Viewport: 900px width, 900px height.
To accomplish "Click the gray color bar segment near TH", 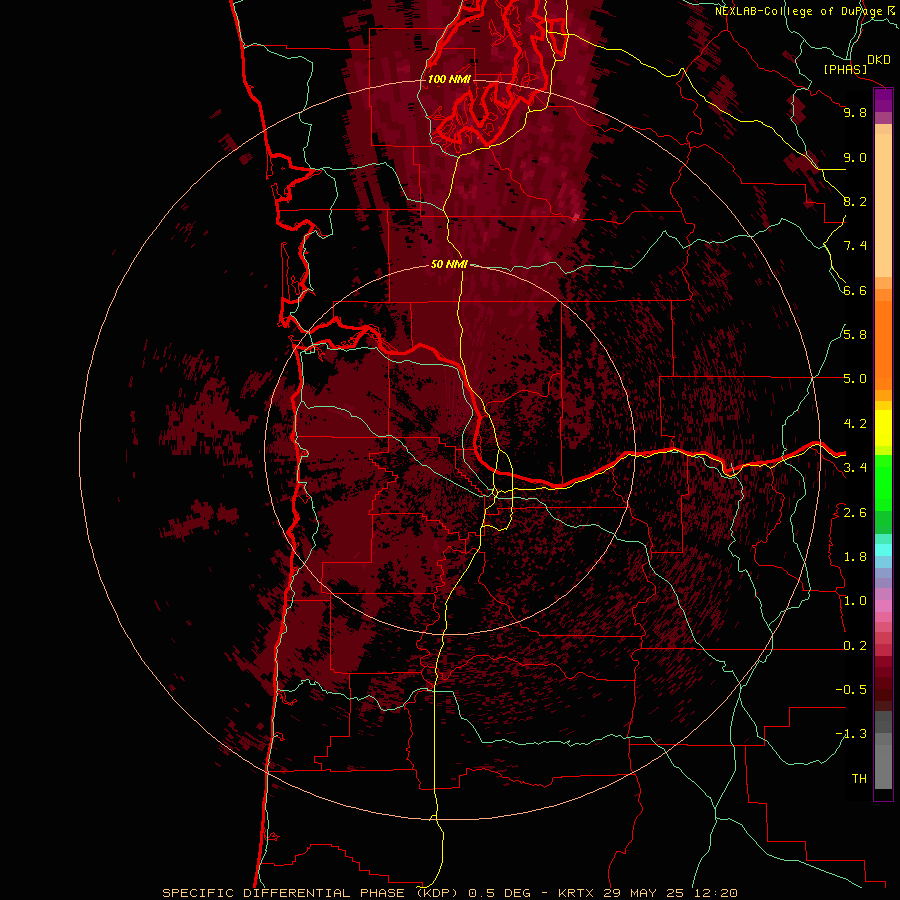I will (x=883, y=766).
